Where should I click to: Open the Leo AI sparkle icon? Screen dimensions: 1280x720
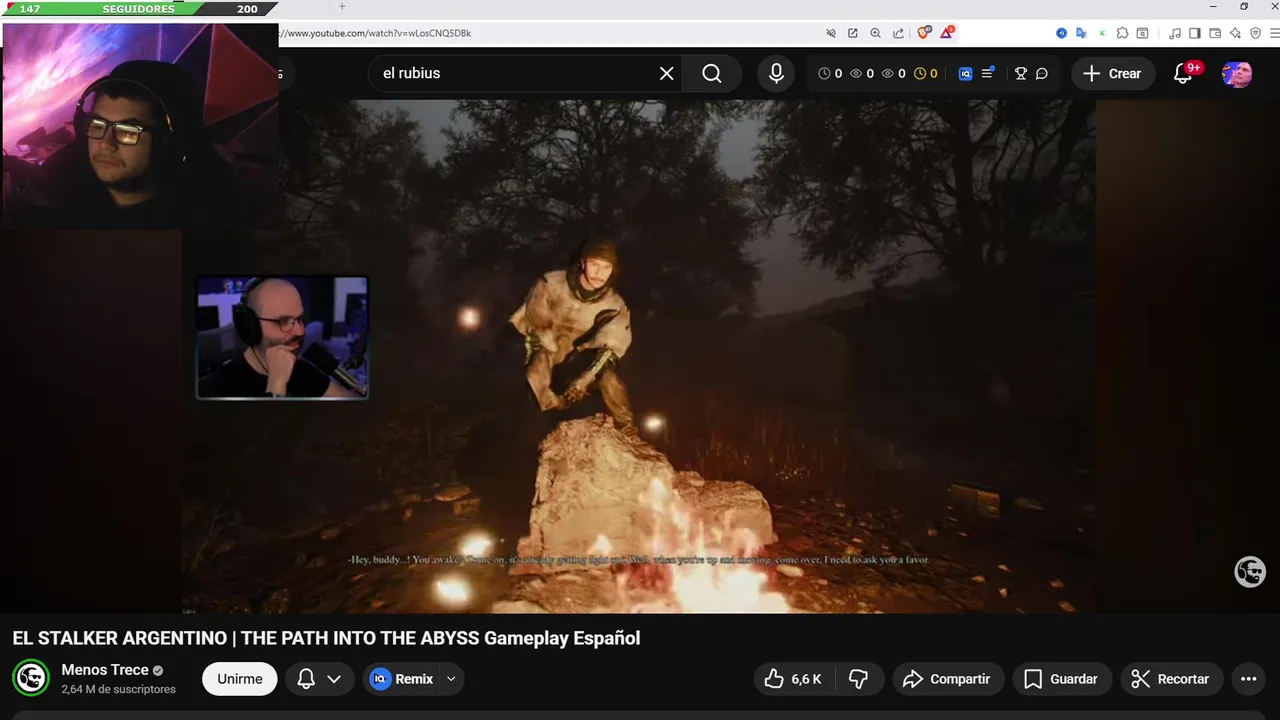[x=1235, y=33]
